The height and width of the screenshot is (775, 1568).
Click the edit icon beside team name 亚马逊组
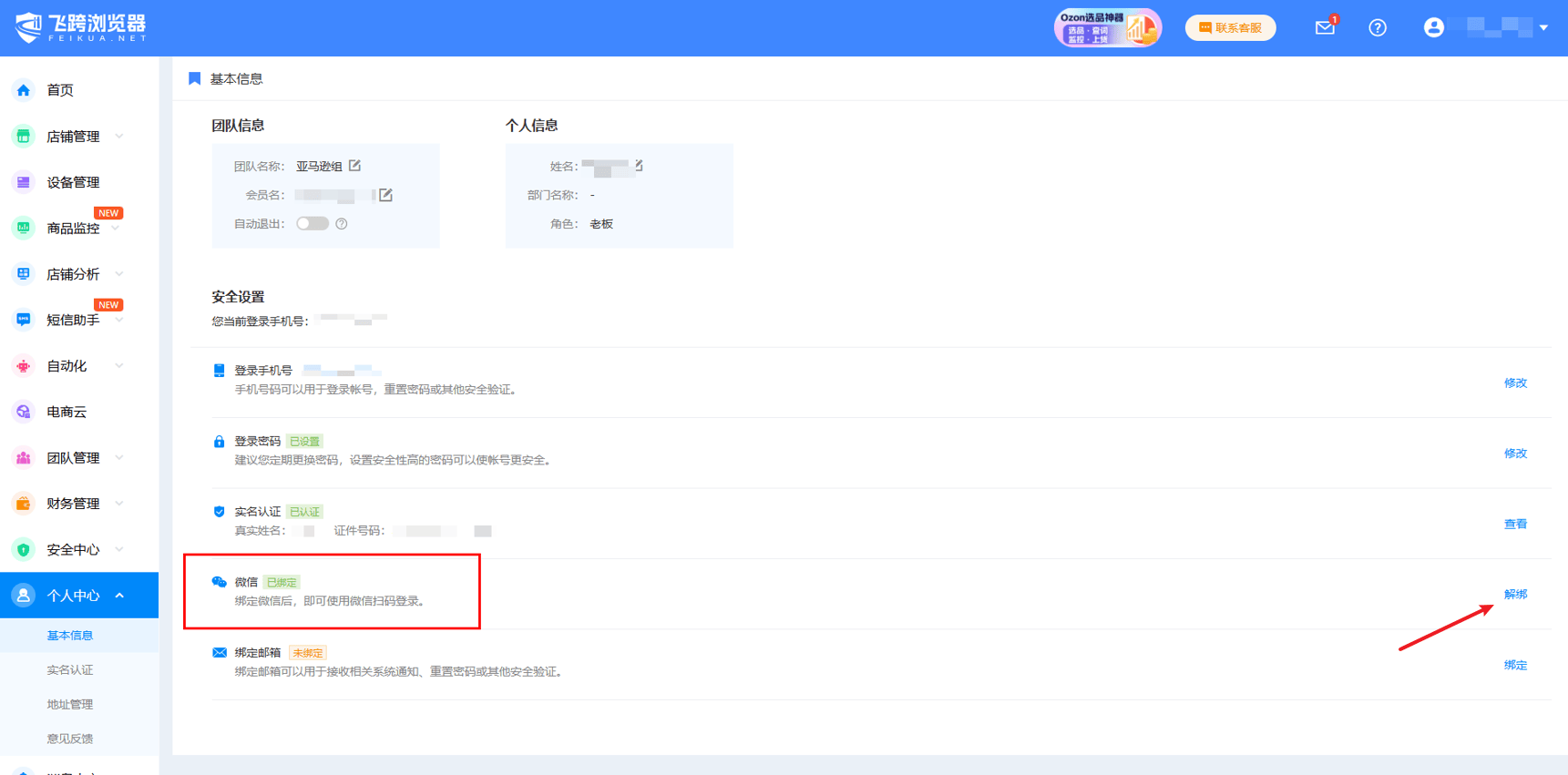point(355,166)
